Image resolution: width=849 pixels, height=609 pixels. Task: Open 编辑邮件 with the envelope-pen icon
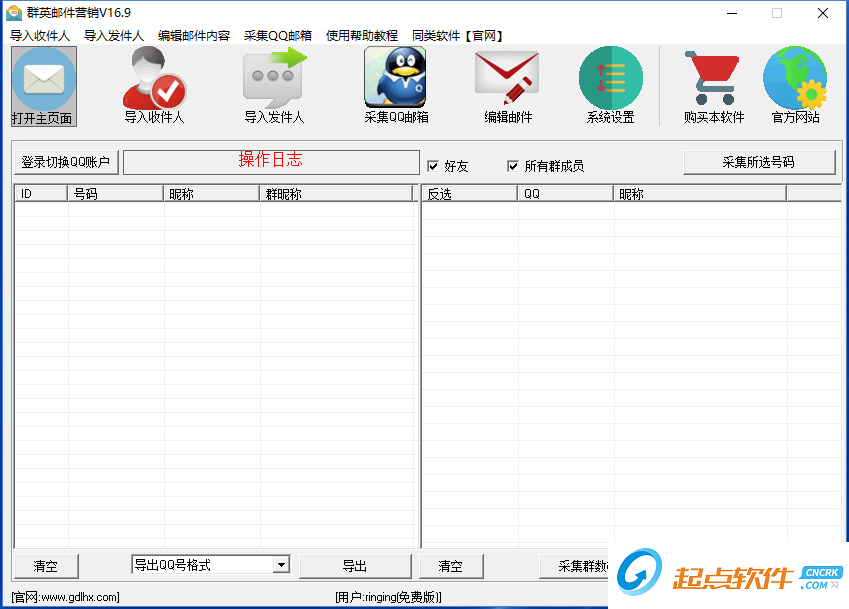[506, 77]
